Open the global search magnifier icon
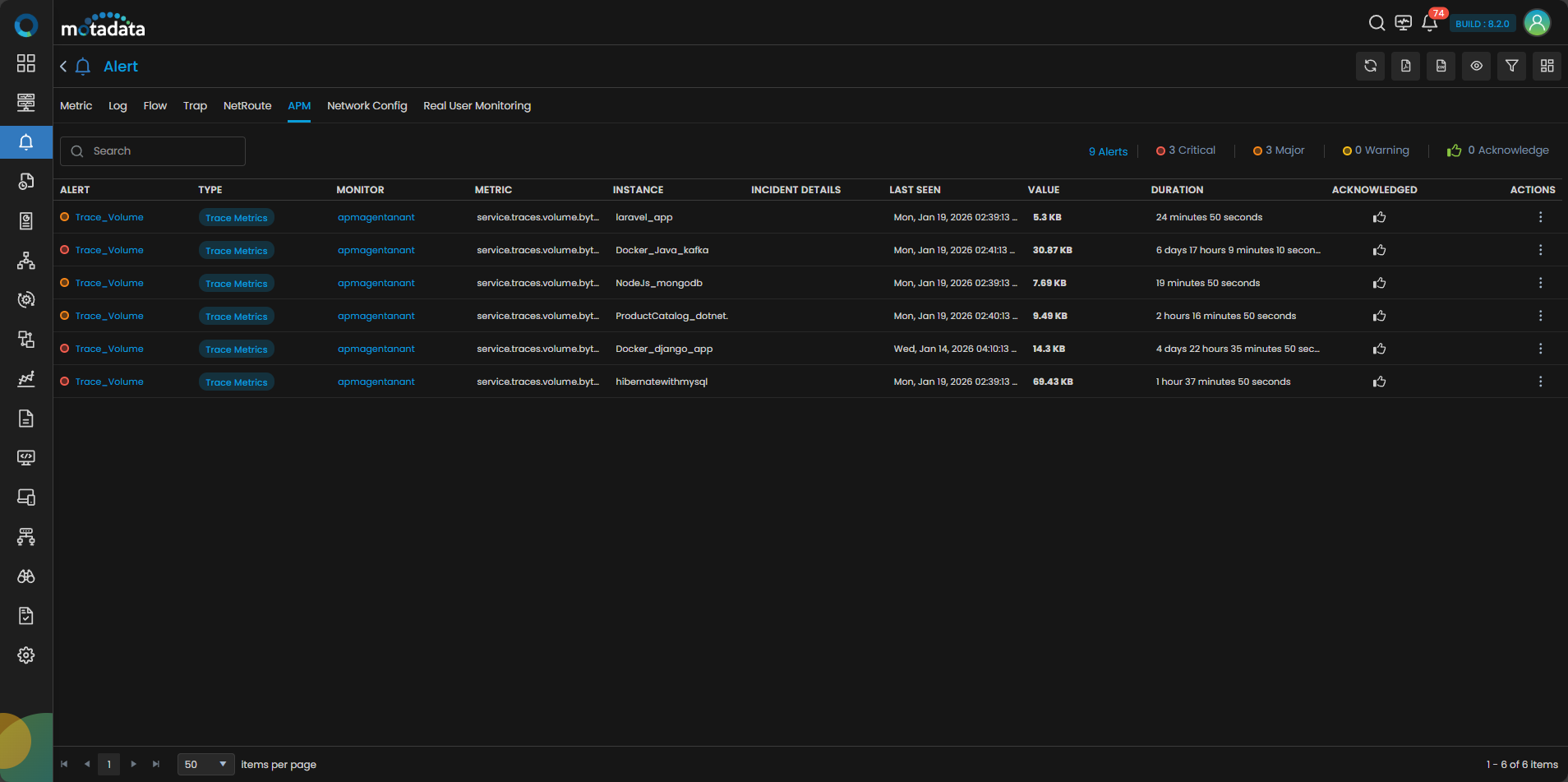1568x782 pixels. pos(1377,23)
